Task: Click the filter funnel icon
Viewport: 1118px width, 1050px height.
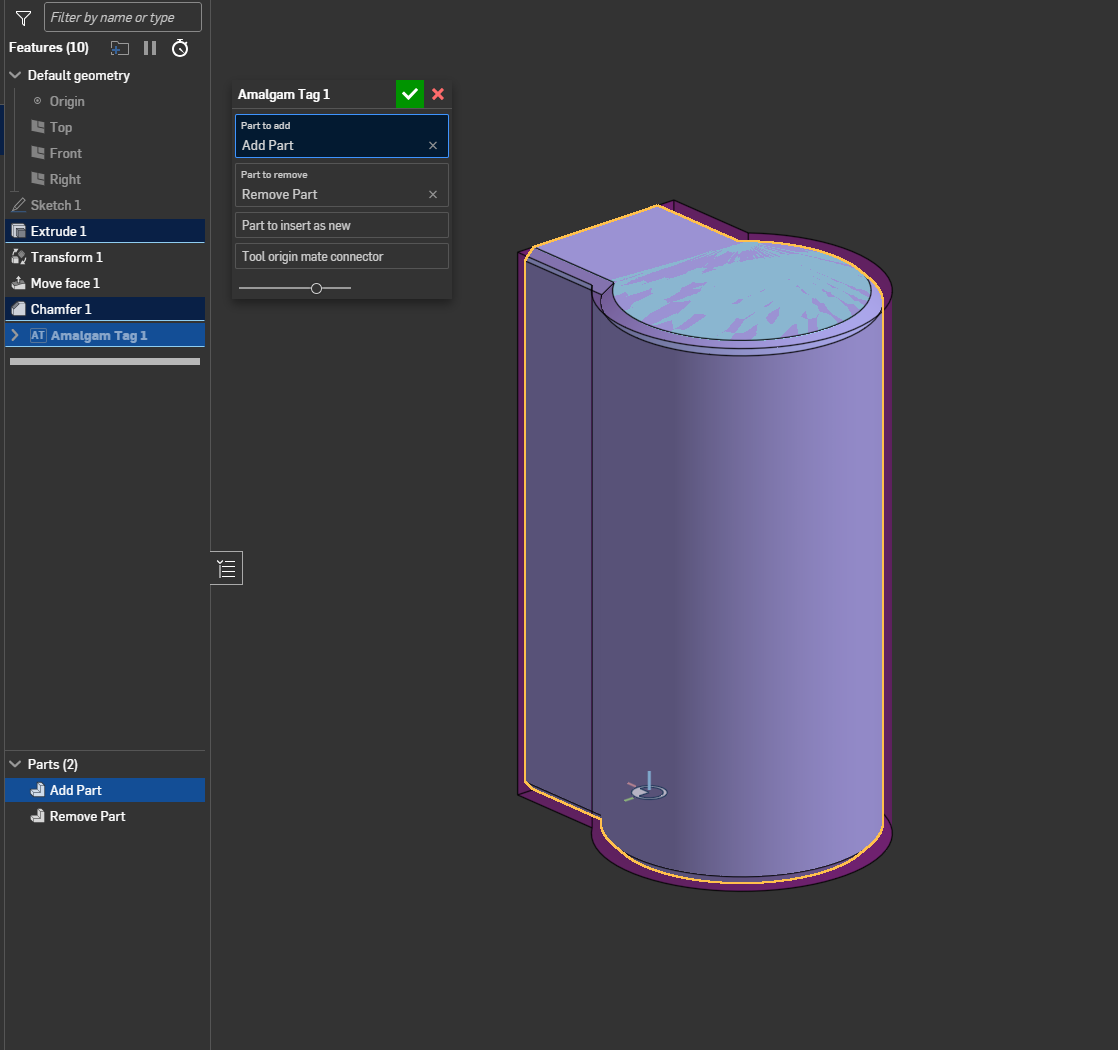Action: click(x=23, y=18)
